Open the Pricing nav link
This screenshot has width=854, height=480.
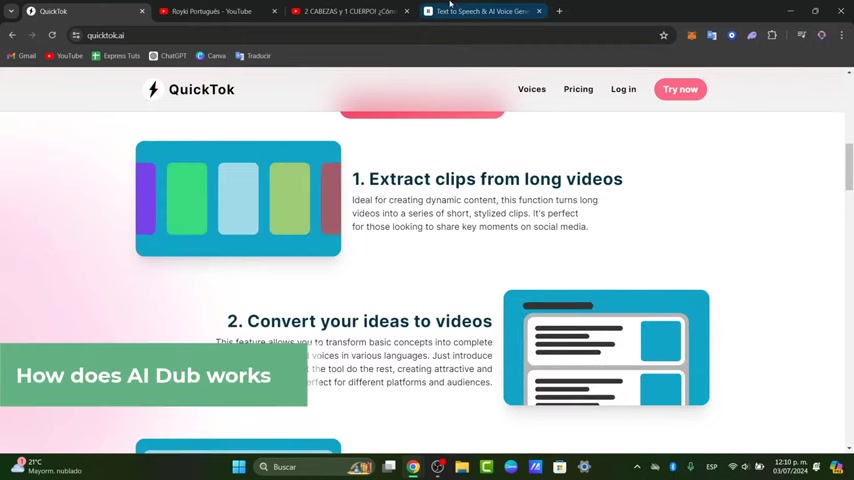(x=578, y=89)
